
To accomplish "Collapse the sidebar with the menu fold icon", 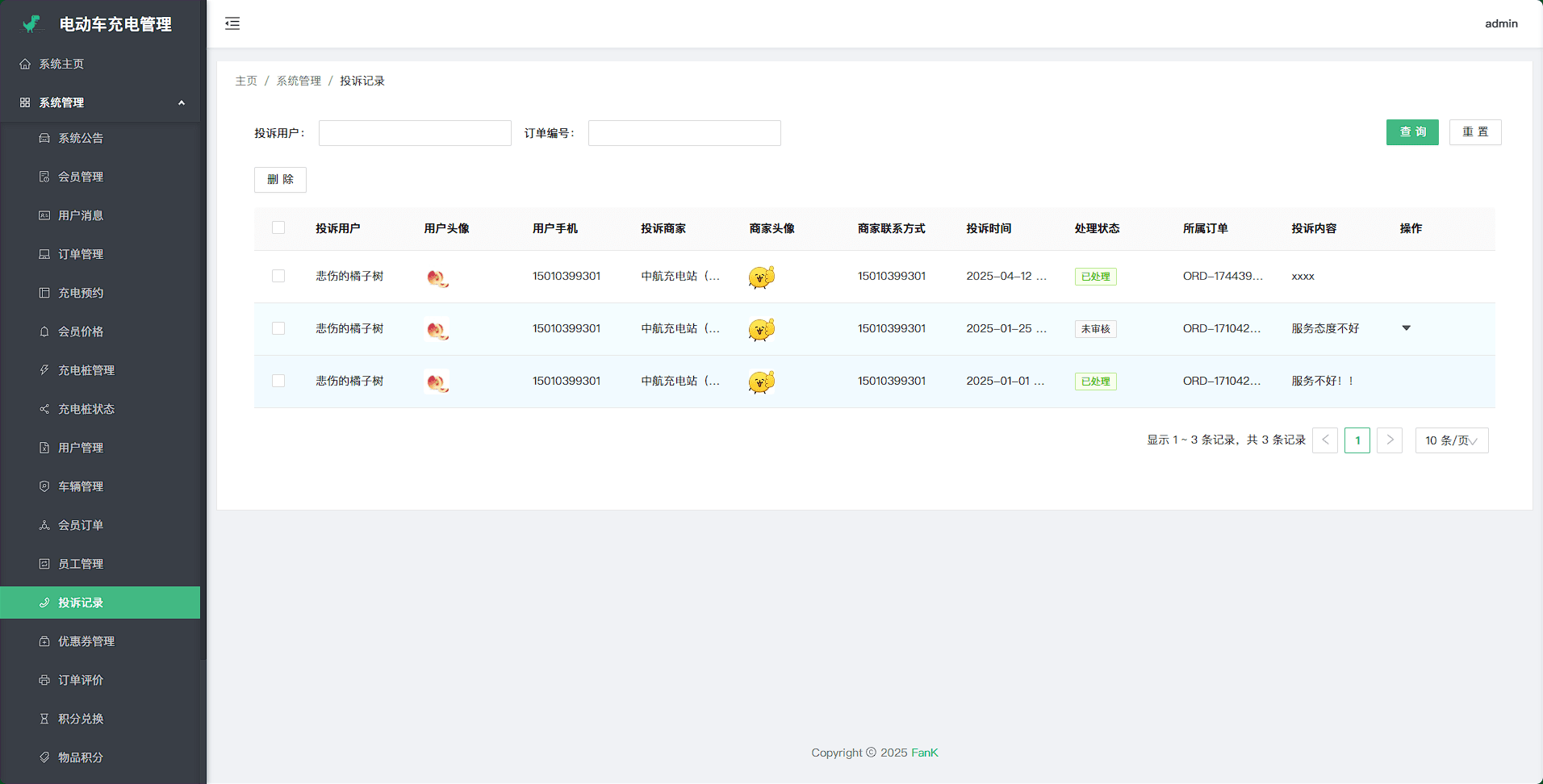I will tap(232, 23).
